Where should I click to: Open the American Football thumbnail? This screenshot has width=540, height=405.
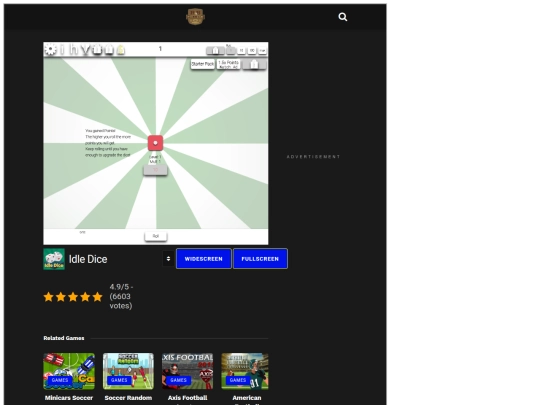245,371
